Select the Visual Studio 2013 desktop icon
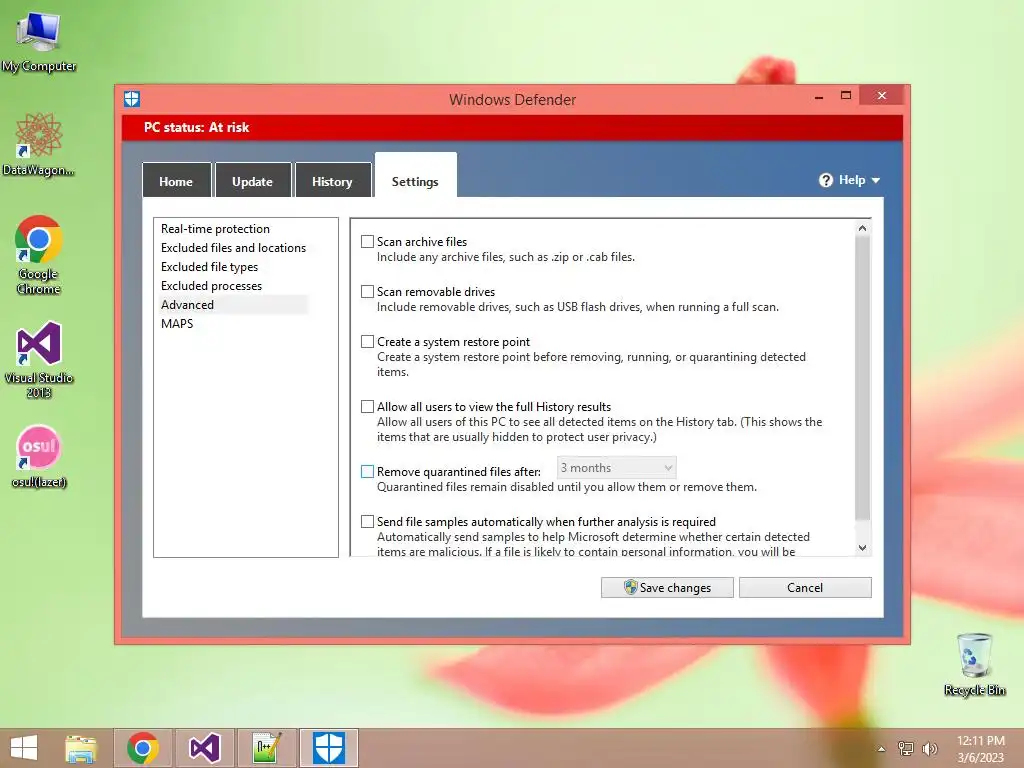This screenshot has height=768, width=1024. pyautogui.click(x=39, y=359)
